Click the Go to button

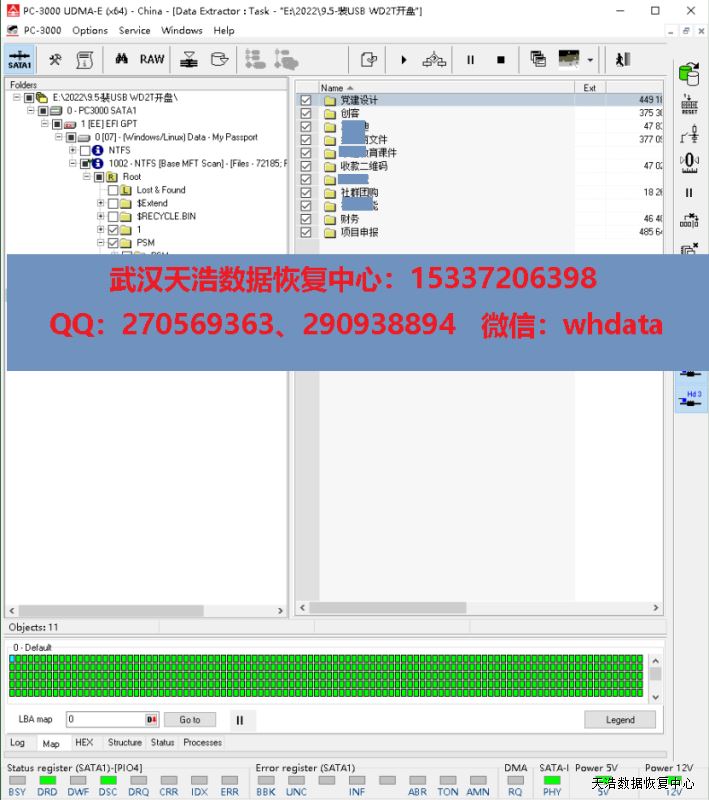click(190, 719)
